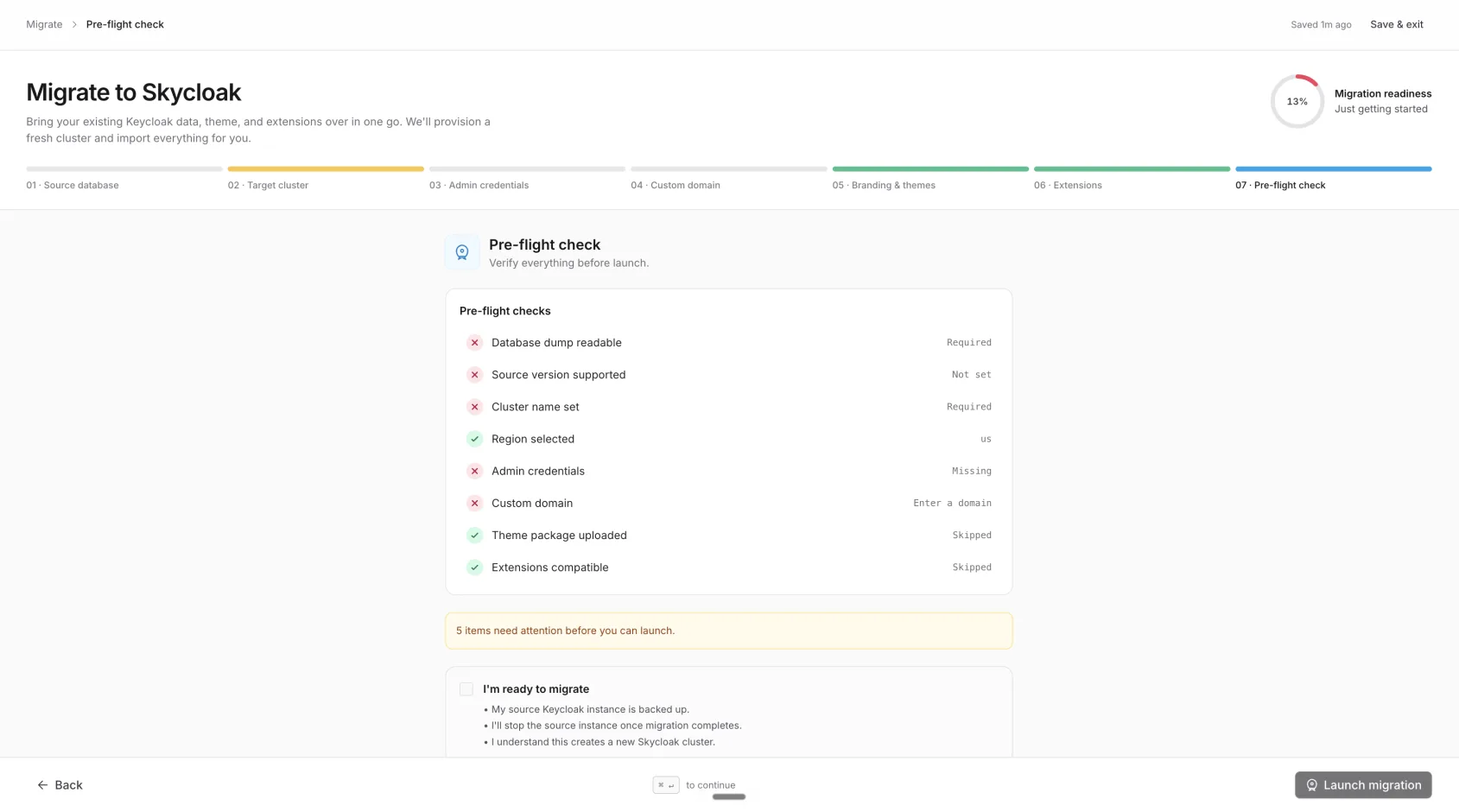Click the Extensions compatible label

549,568
